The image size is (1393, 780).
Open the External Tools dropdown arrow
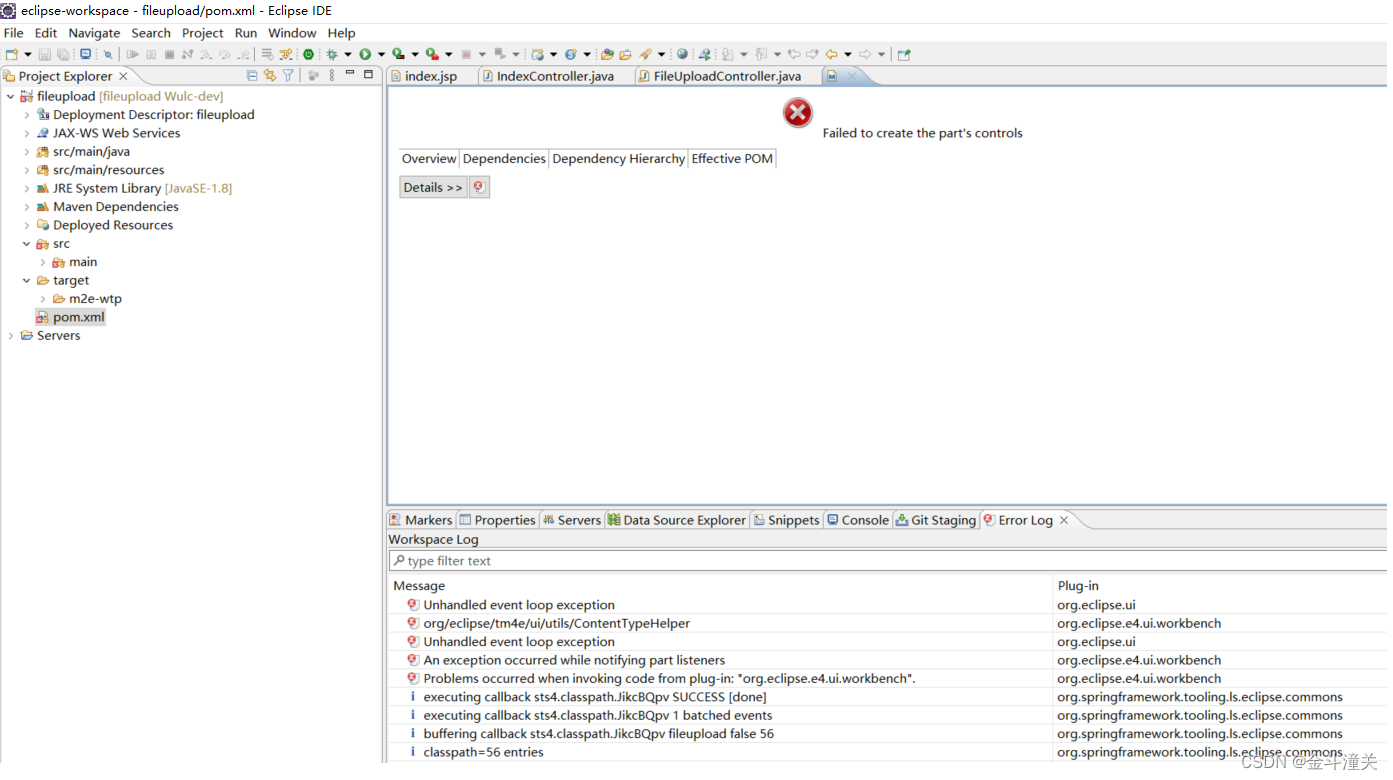[x=448, y=55]
